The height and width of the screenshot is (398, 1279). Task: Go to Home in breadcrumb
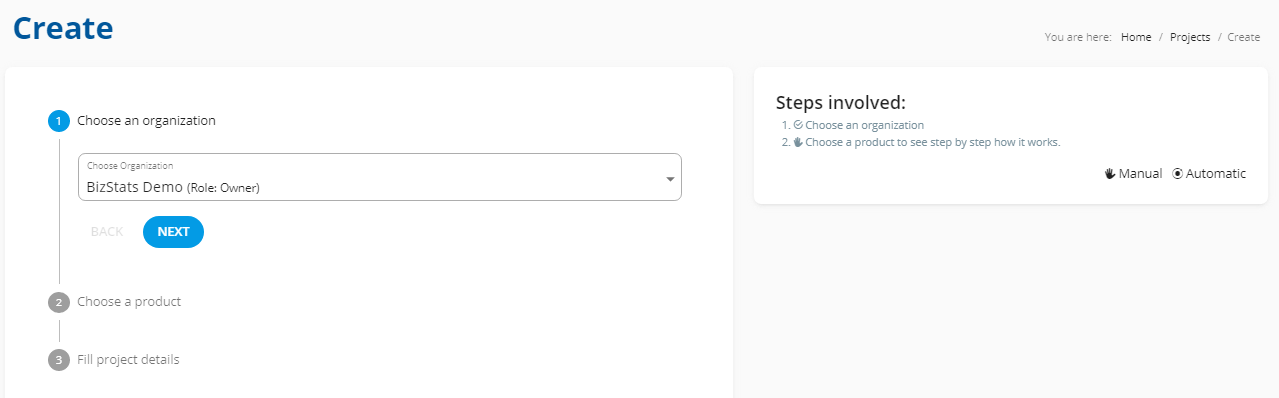point(1136,37)
